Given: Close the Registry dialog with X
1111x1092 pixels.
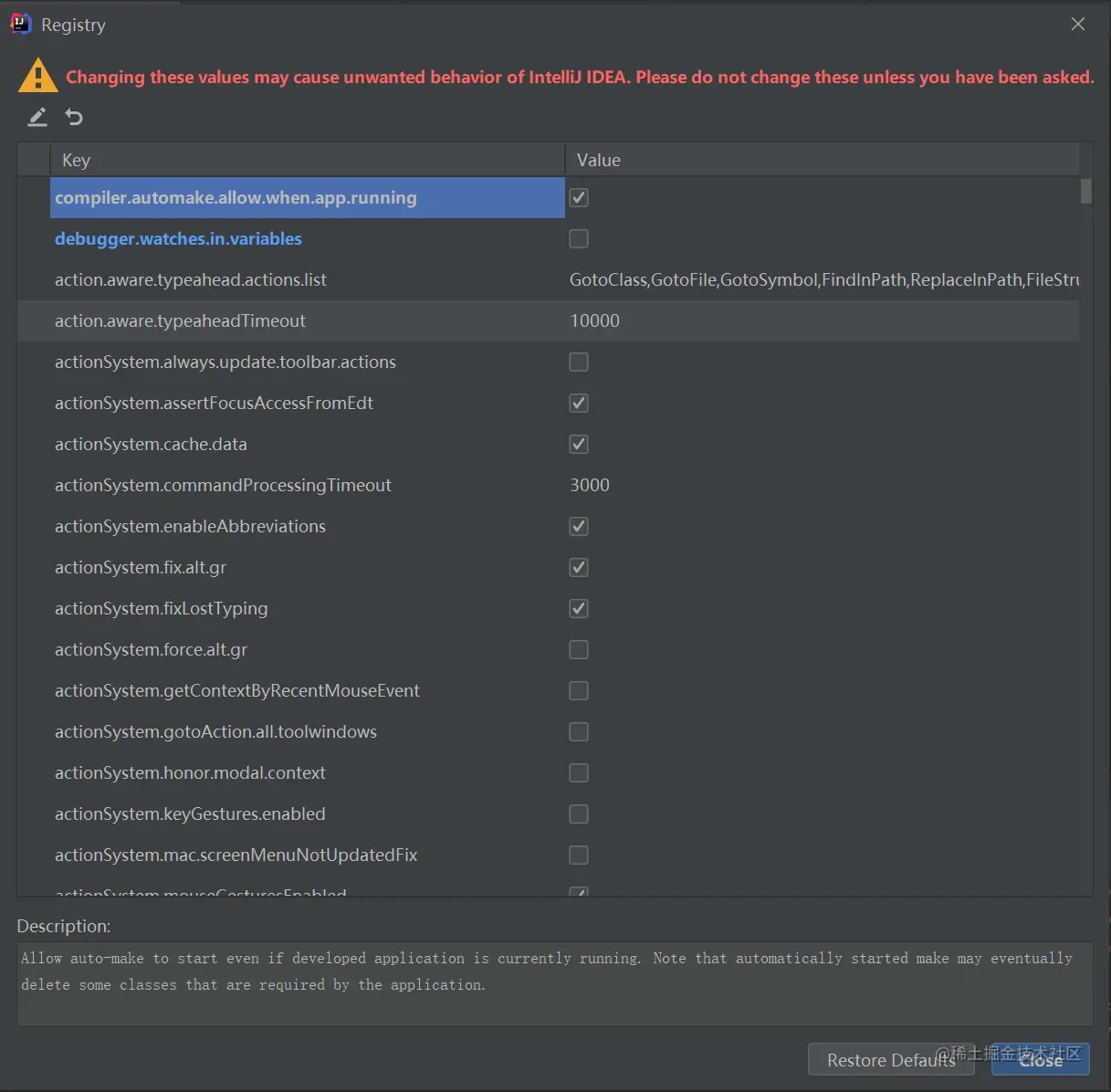Looking at the screenshot, I should [x=1078, y=24].
